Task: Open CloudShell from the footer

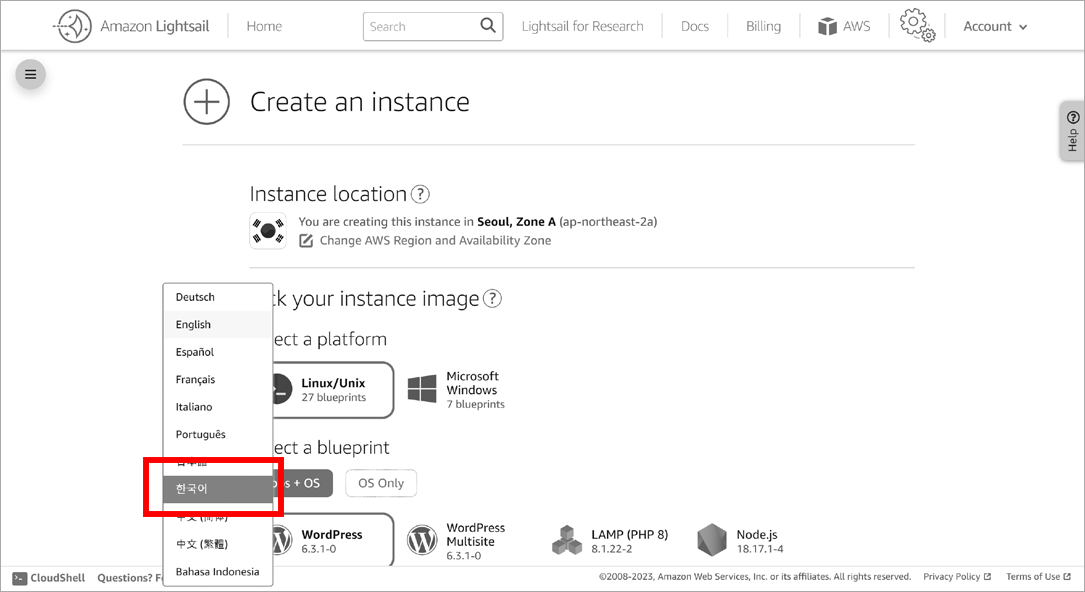Action: point(48,578)
